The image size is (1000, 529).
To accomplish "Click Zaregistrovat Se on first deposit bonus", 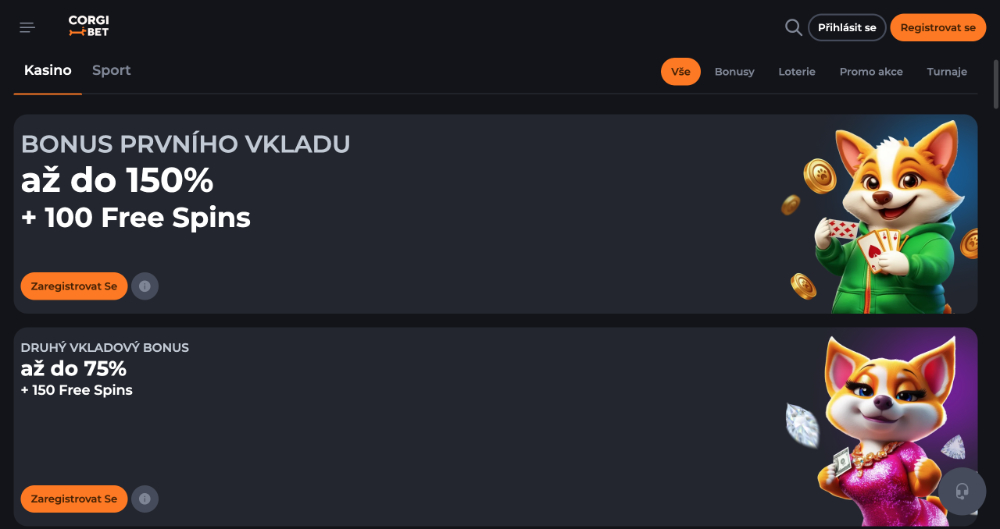I will 74,286.
